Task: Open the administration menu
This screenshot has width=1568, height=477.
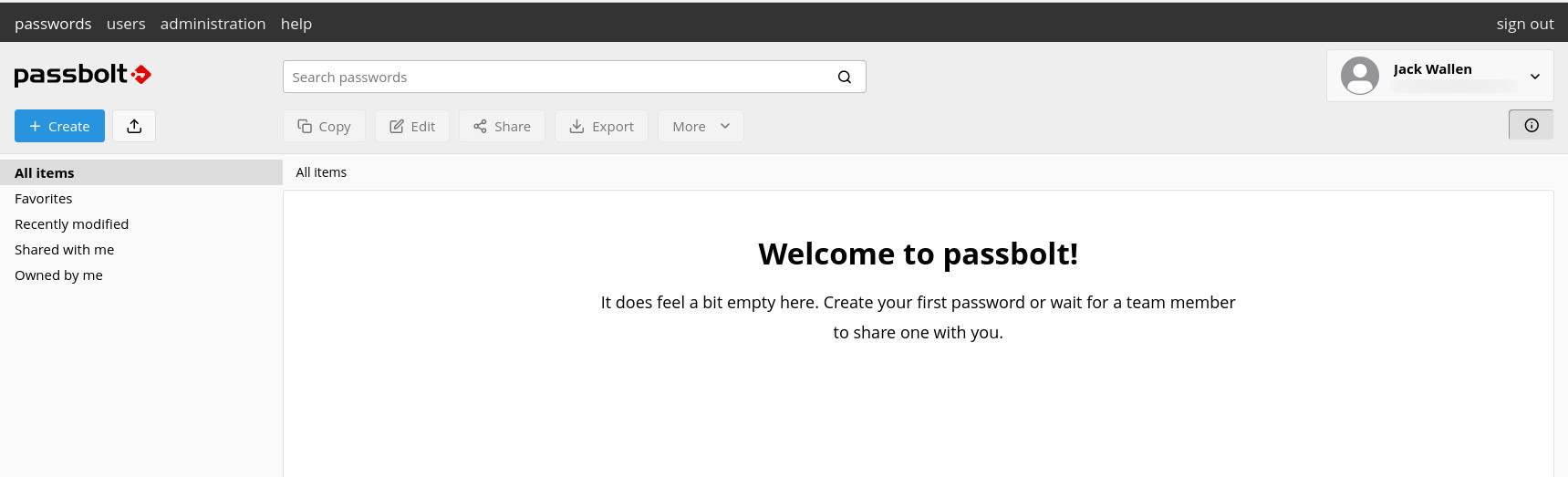Action: click(213, 24)
